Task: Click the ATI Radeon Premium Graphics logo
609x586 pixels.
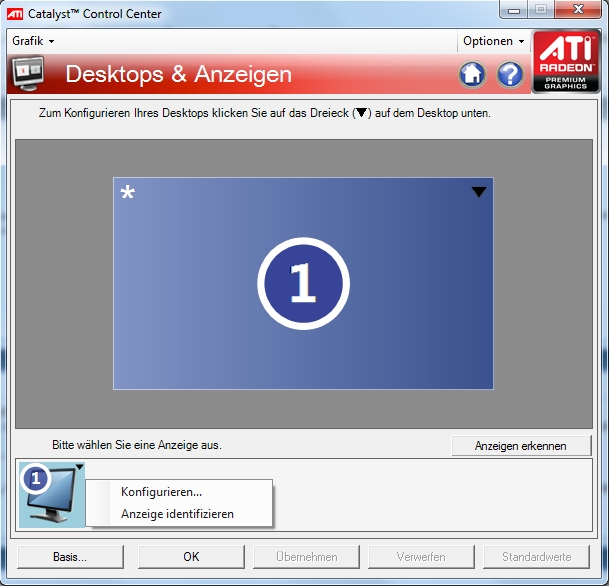Action: 565,61
